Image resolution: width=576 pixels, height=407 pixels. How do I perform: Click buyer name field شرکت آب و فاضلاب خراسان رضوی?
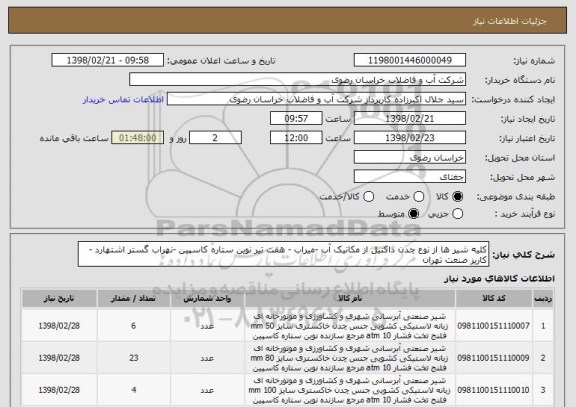298,79
